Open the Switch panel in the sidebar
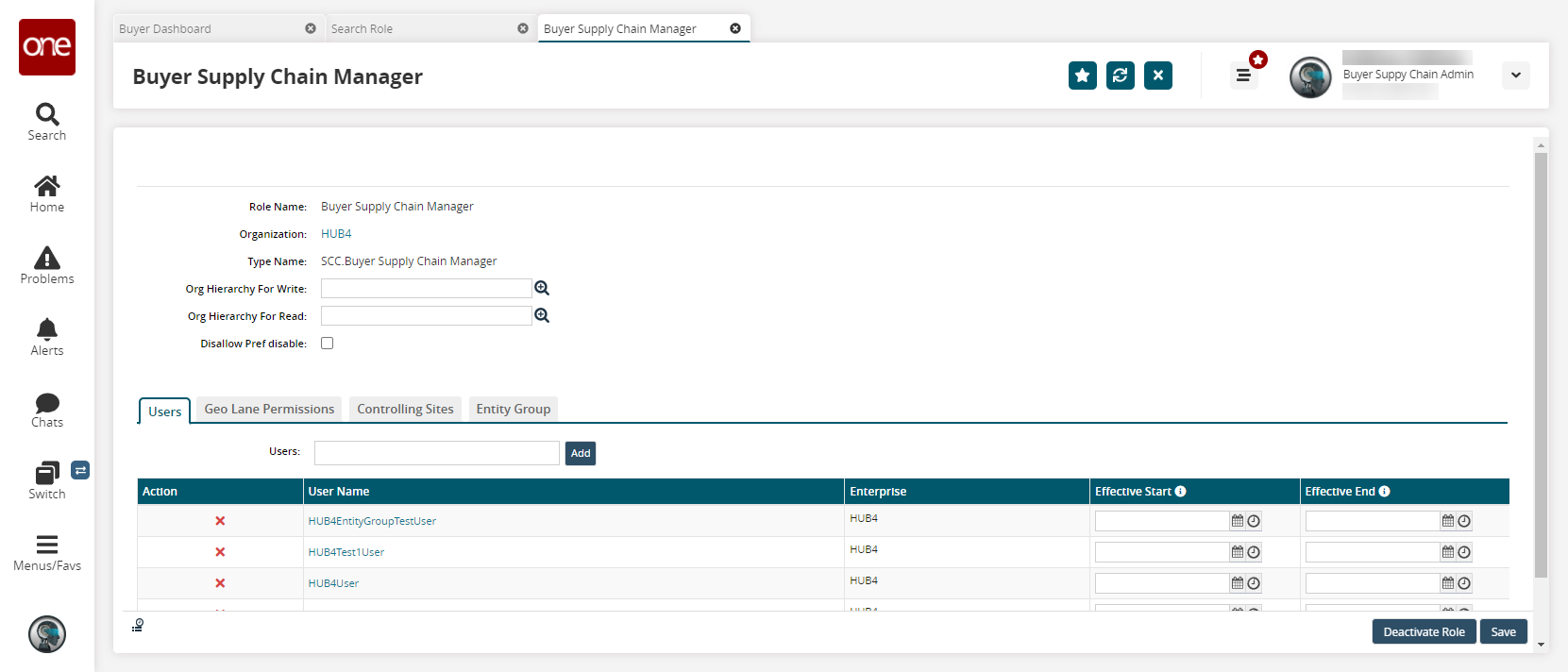This screenshot has height=672, width=1568. click(47, 480)
